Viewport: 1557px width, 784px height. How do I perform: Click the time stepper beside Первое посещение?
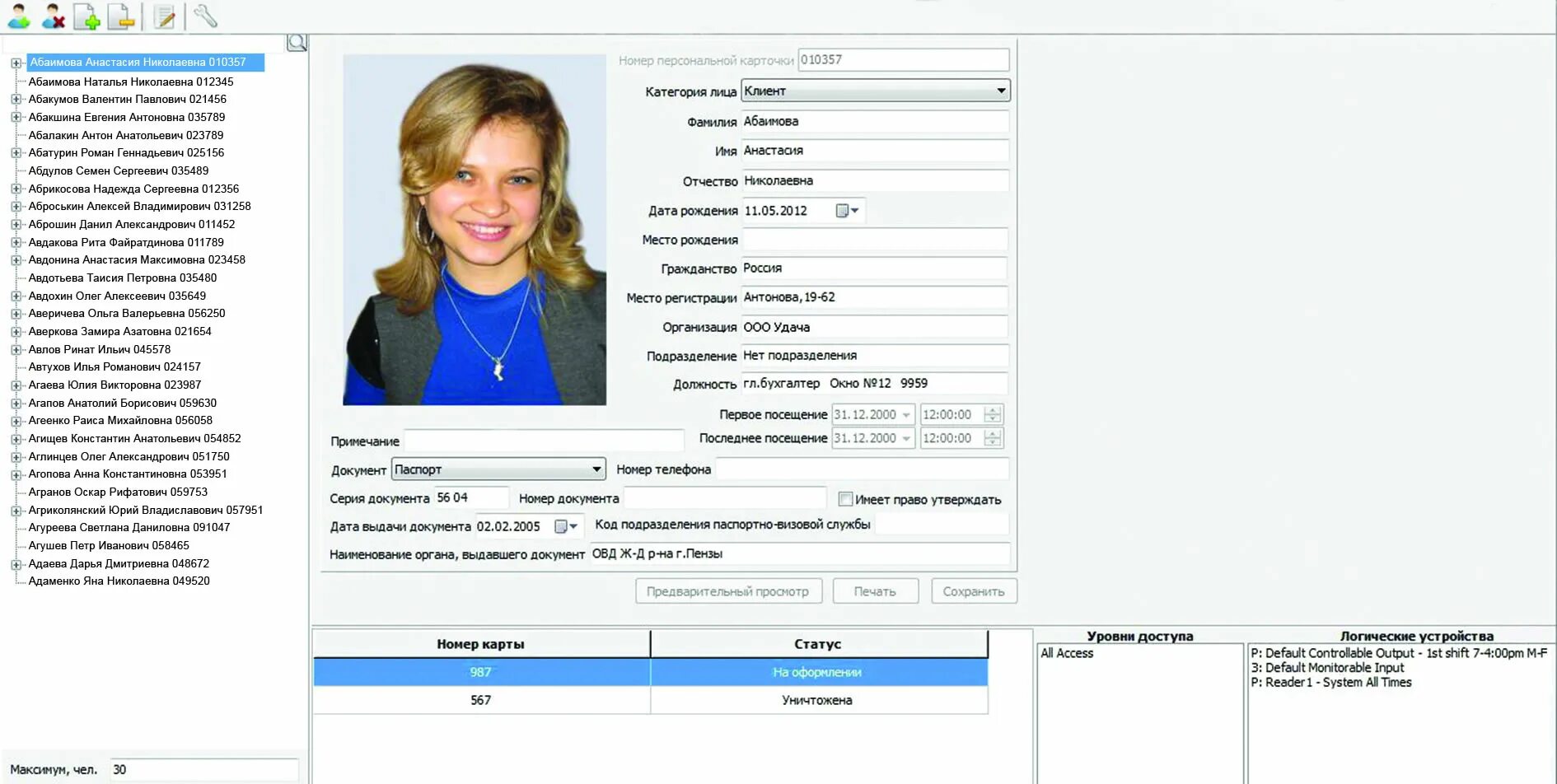point(994,414)
